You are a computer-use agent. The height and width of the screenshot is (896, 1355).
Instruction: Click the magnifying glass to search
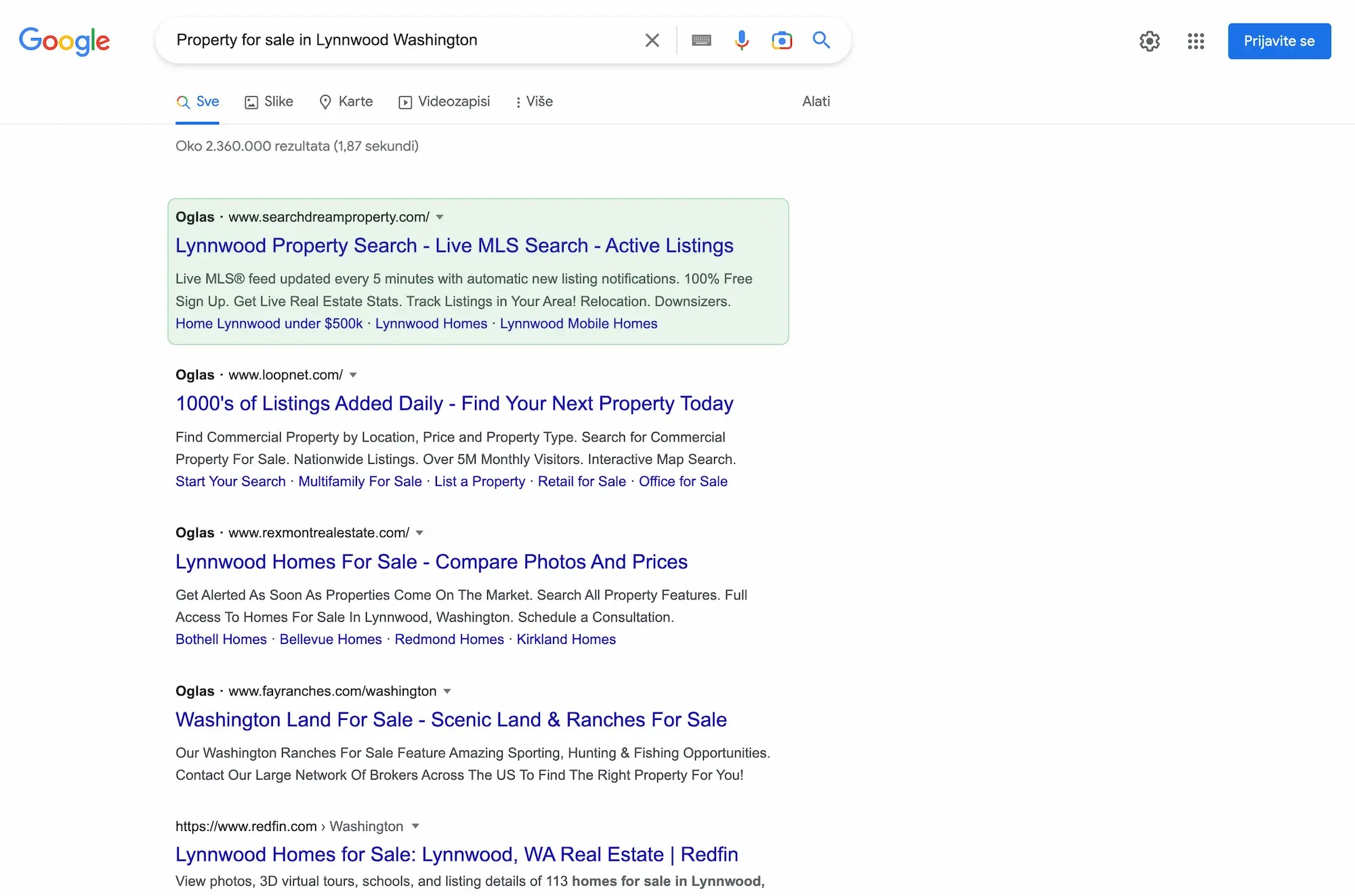point(821,40)
